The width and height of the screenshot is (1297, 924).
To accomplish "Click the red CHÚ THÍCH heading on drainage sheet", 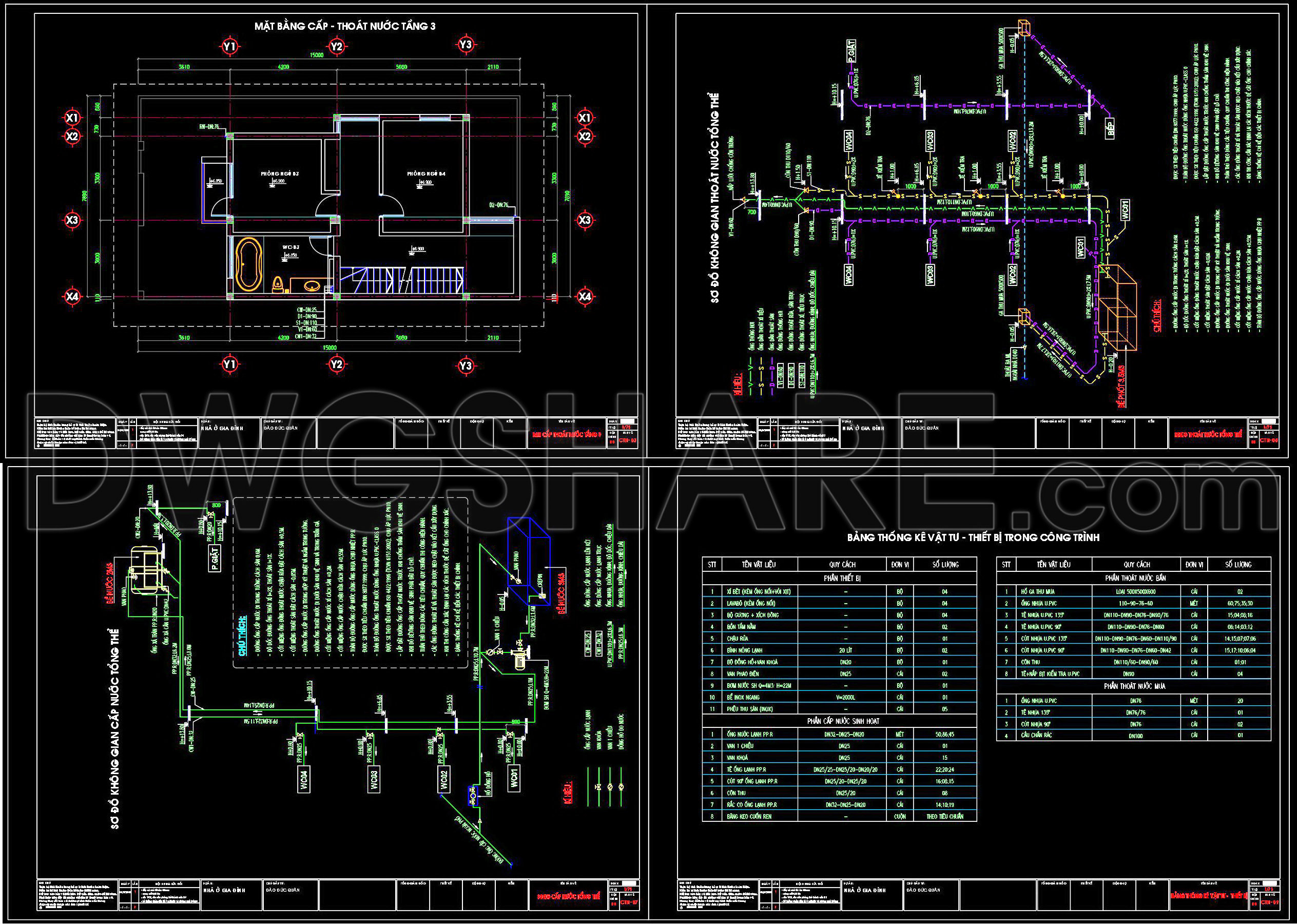I will (x=1157, y=315).
